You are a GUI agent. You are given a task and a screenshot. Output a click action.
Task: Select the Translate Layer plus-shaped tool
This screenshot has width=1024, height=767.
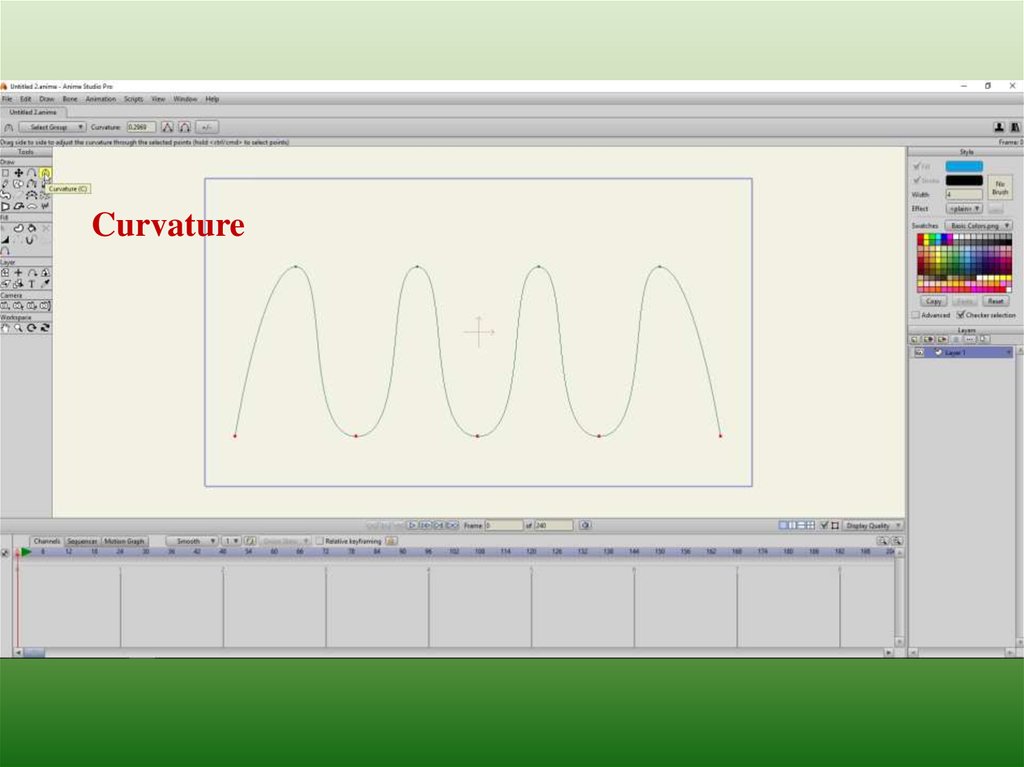click(18, 272)
